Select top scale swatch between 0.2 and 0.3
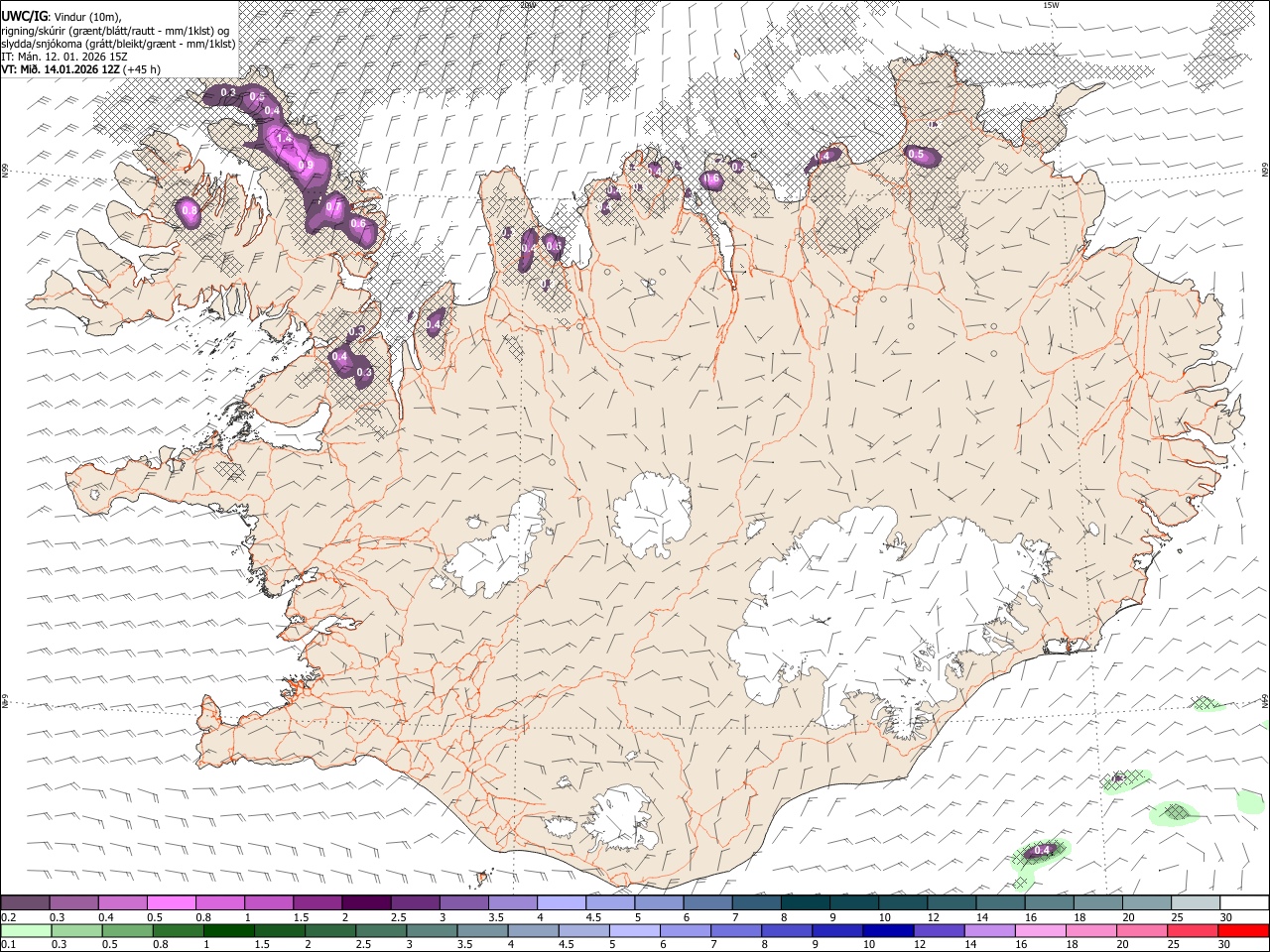 [26, 902]
